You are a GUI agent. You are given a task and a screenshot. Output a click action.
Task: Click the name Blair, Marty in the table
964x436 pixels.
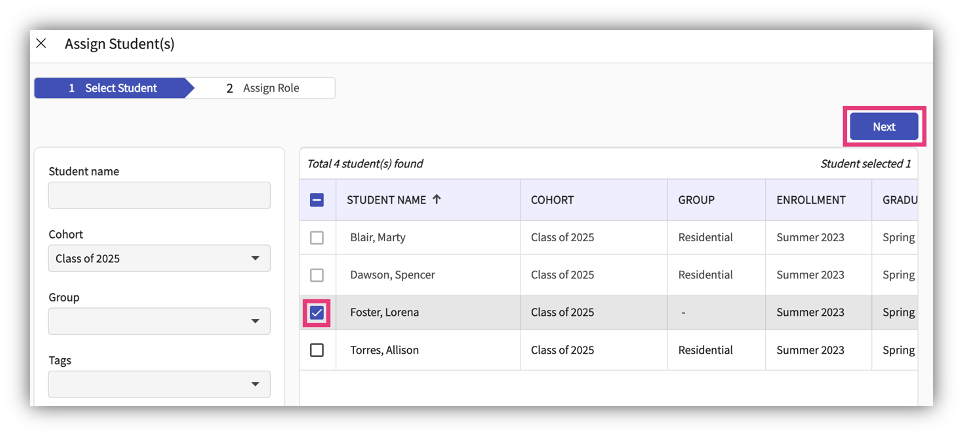377,238
